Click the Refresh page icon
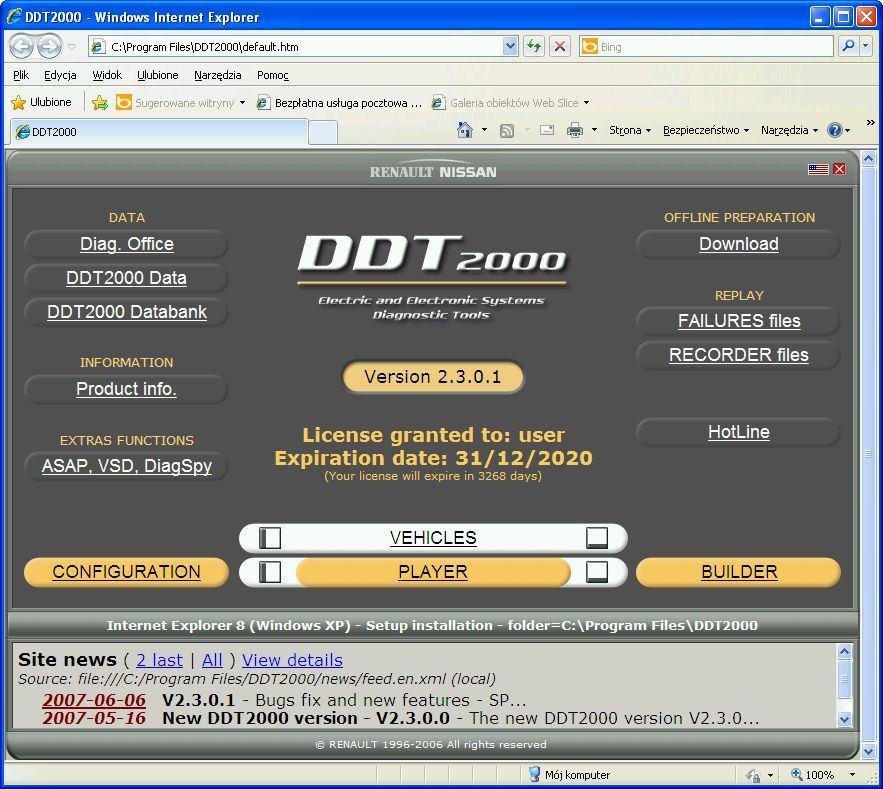The image size is (883, 789). pyautogui.click(x=533, y=46)
